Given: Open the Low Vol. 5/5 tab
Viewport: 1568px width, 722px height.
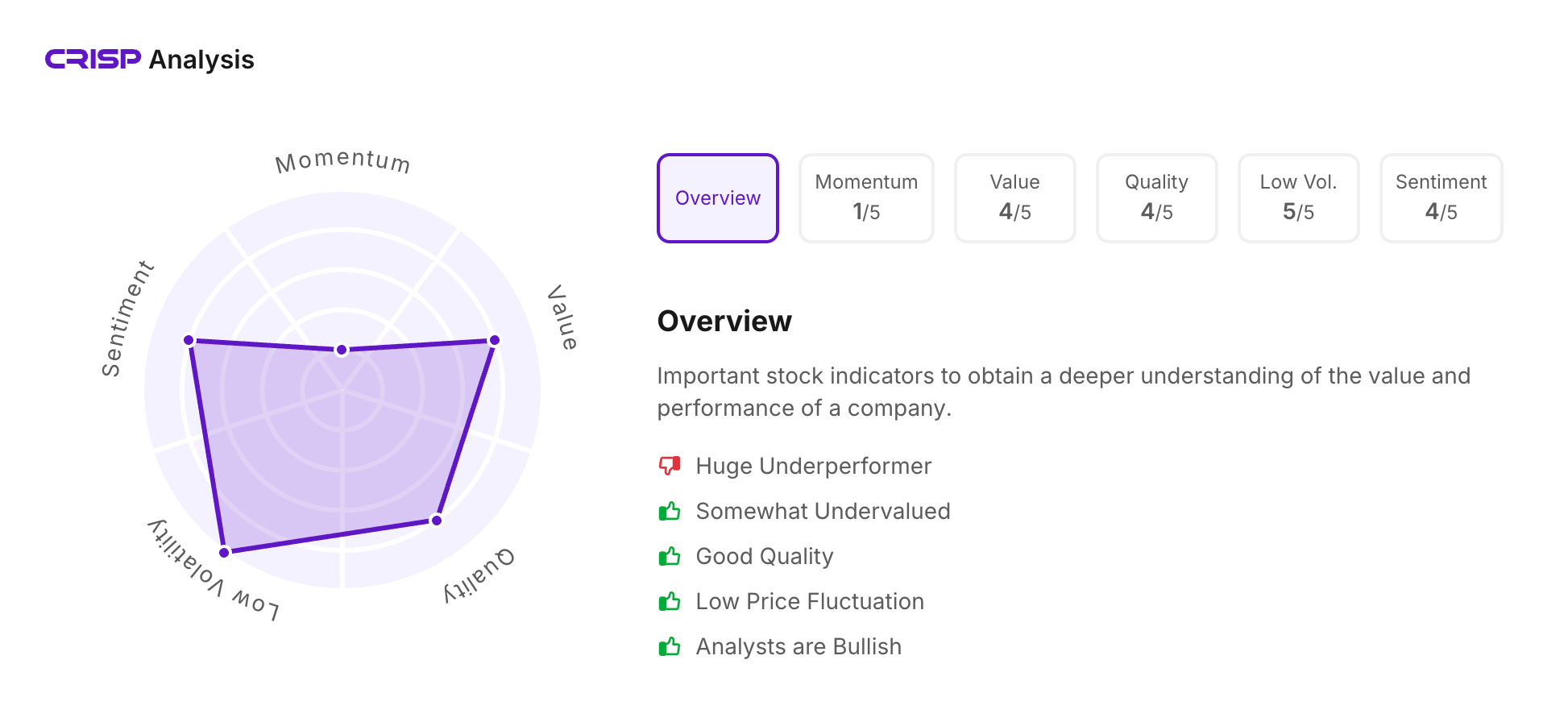Looking at the screenshot, I should (1298, 198).
